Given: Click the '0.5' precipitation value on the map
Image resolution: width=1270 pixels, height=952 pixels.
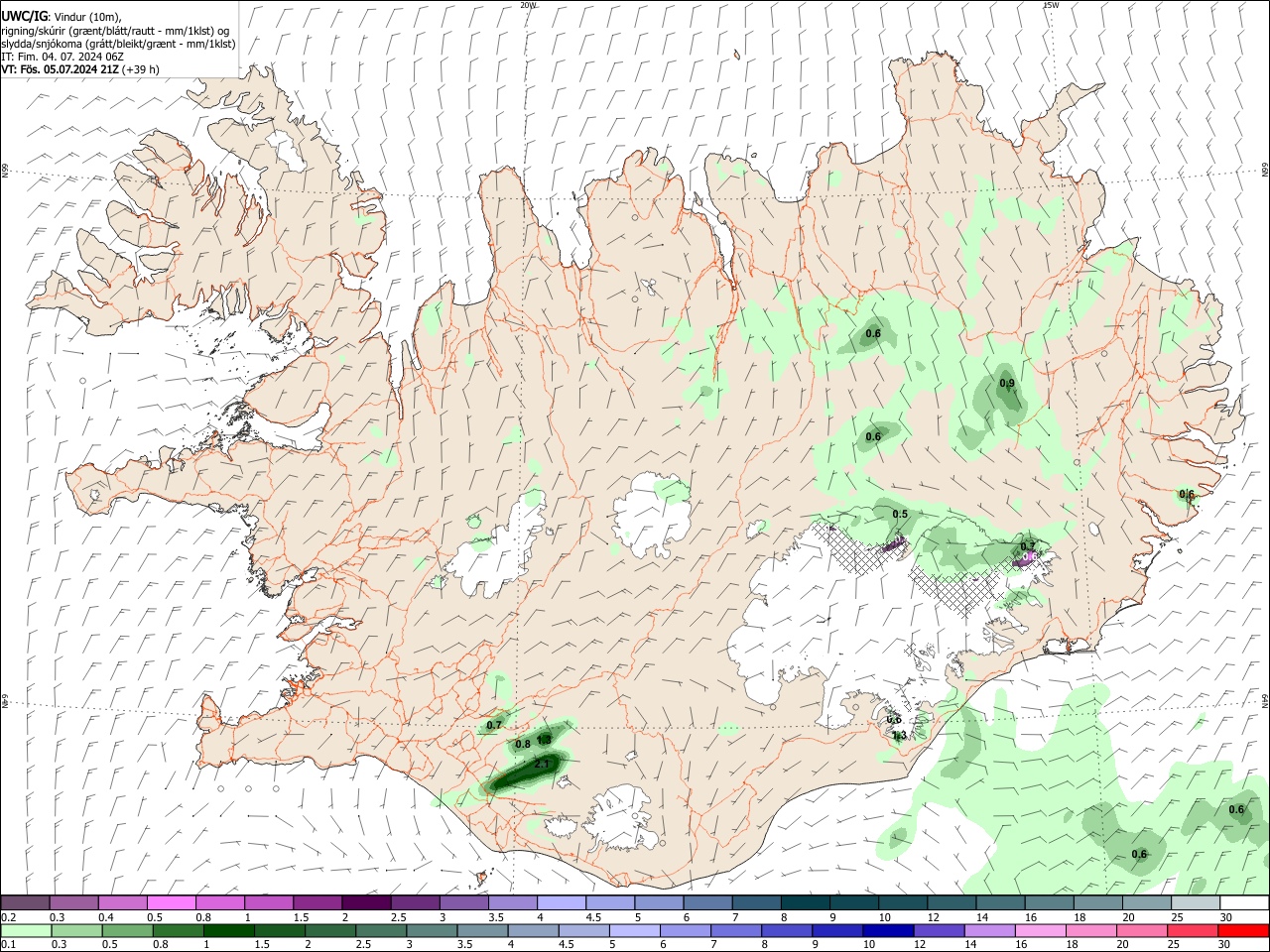Looking at the screenshot, I should [900, 514].
